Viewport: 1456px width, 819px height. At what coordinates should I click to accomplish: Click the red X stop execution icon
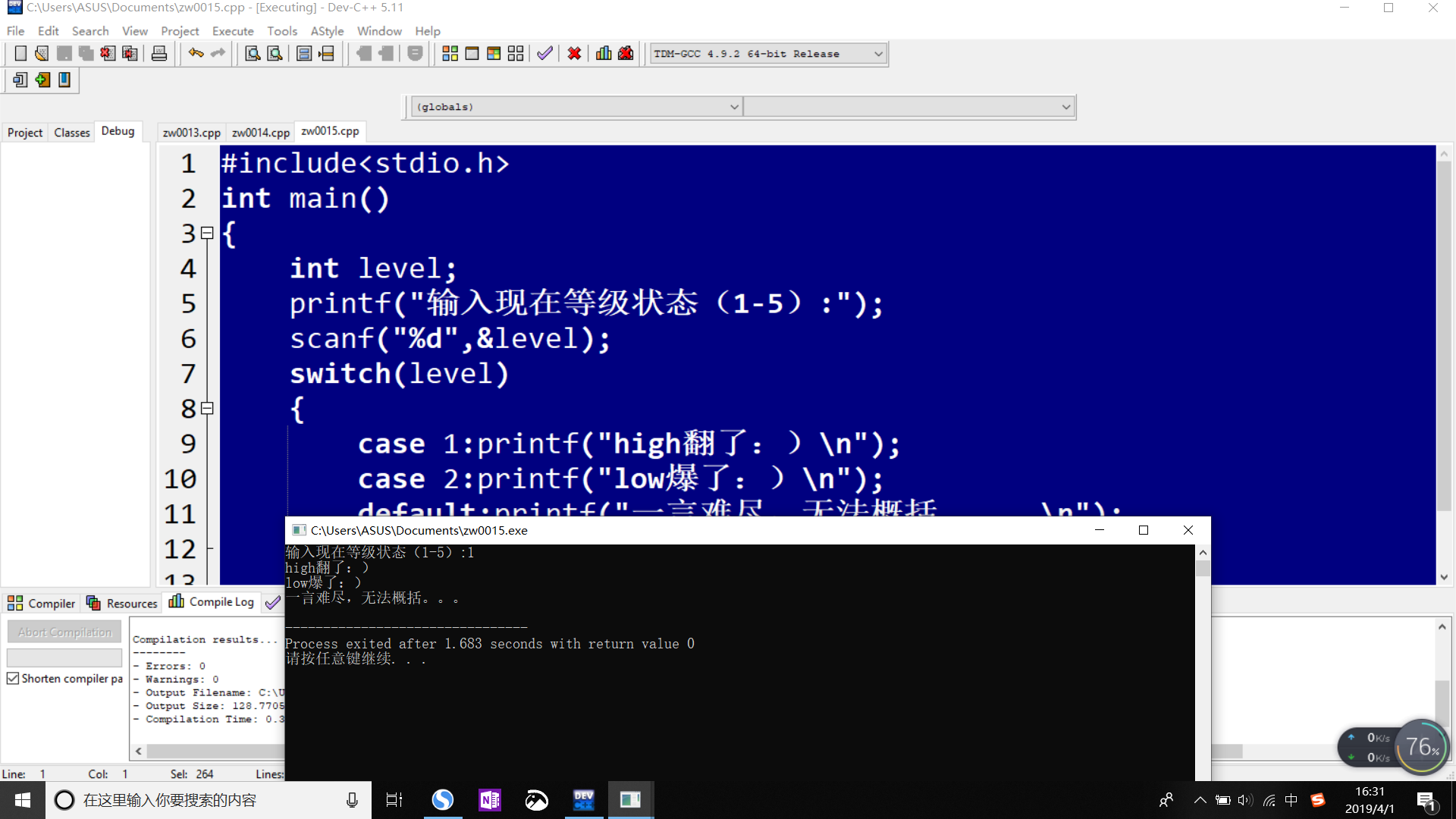[x=574, y=54]
